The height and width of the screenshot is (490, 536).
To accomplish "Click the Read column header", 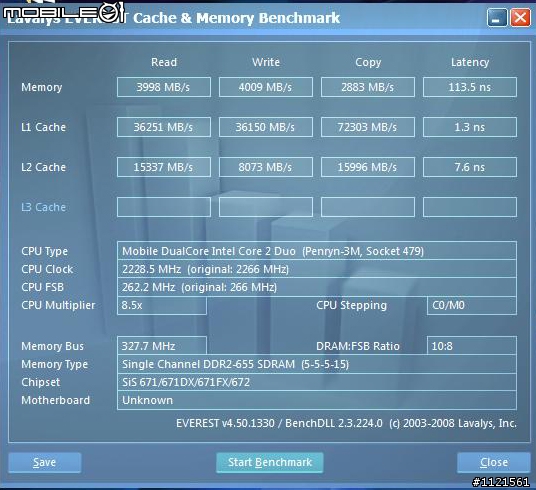I will pyautogui.click(x=164, y=62).
